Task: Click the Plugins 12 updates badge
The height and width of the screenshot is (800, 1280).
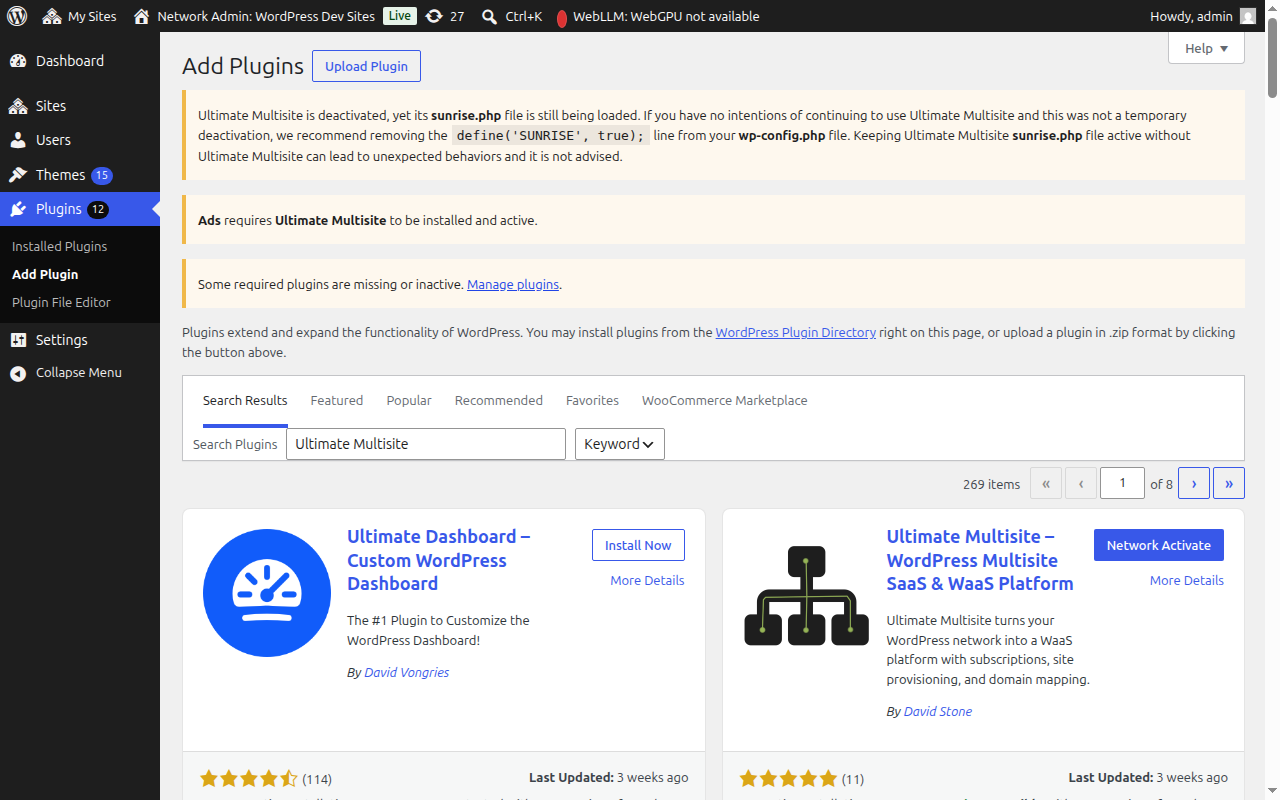Action: (x=98, y=209)
